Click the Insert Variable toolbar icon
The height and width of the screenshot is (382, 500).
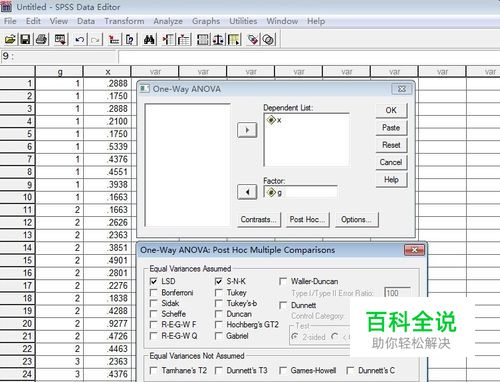coord(184,40)
